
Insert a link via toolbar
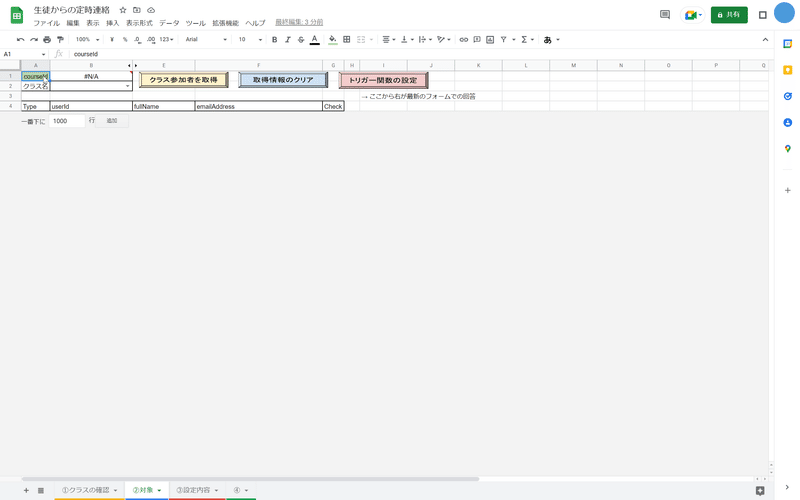(463, 39)
